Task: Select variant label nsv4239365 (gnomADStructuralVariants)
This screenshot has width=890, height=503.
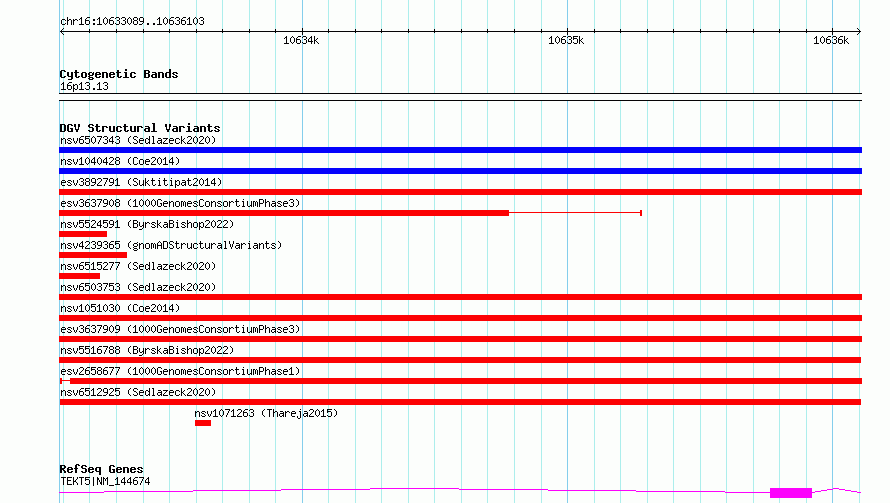Action: pos(171,245)
